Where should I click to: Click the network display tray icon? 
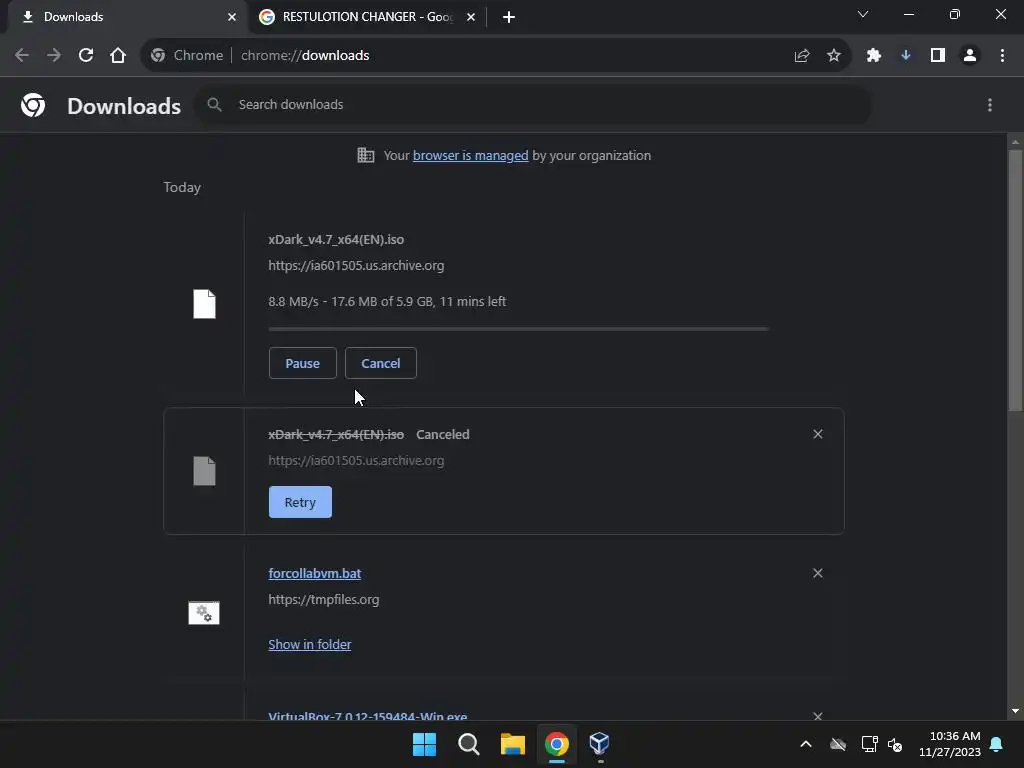[x=869, y=744]
